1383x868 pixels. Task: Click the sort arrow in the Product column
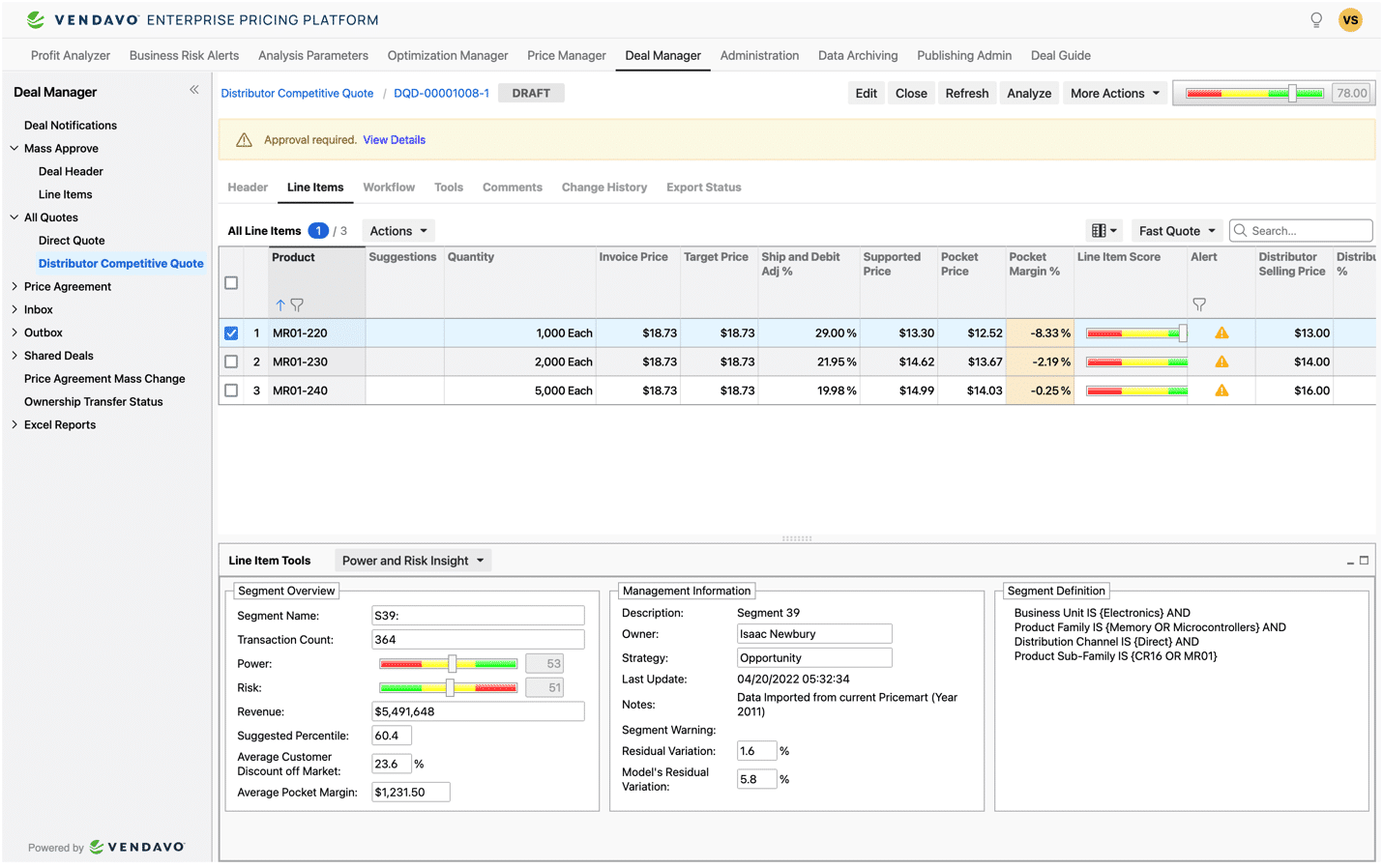(x=279, y=304)
